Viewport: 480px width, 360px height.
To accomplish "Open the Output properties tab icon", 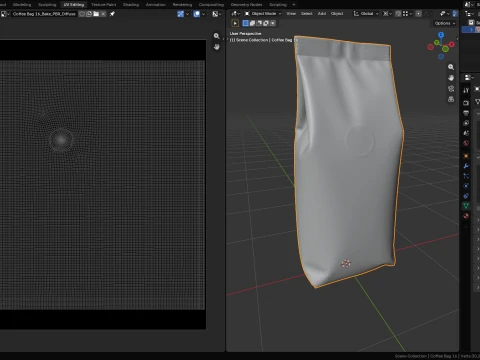I will tap(466, 113).
